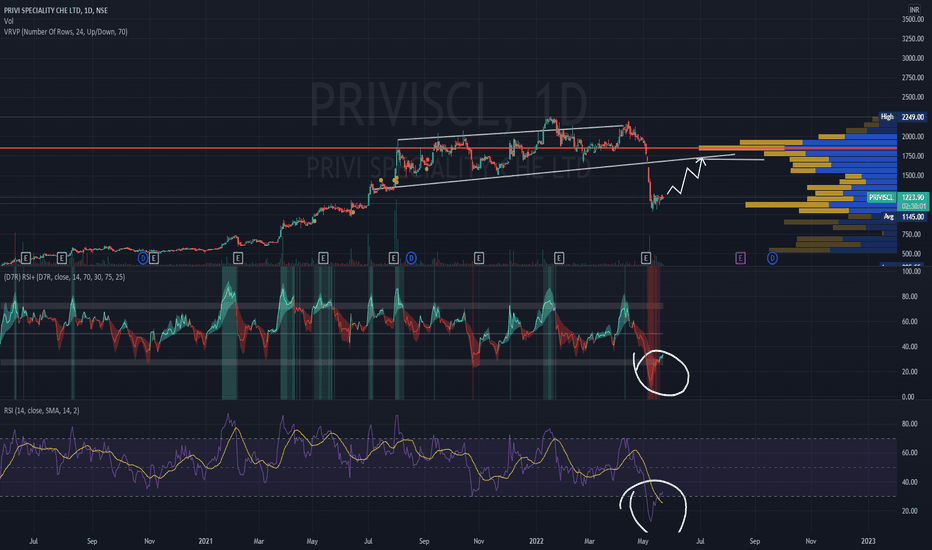The image size is (932, 550).
Task: Click the 750.00 price axis value
Action: [x=912, y=234]
